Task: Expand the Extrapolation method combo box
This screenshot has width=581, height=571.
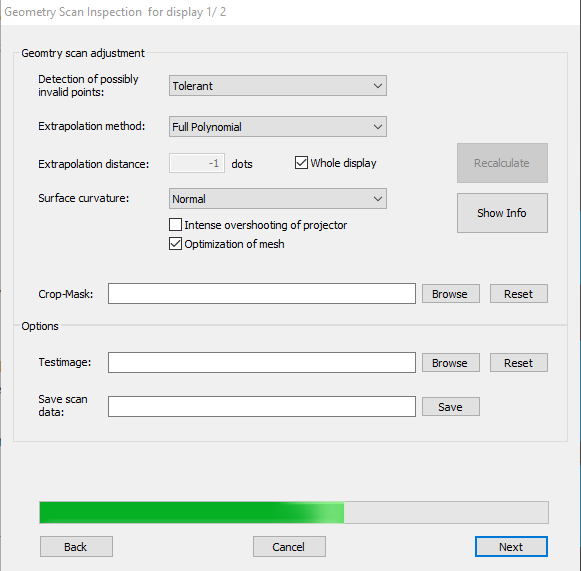Action: point(278,127)
